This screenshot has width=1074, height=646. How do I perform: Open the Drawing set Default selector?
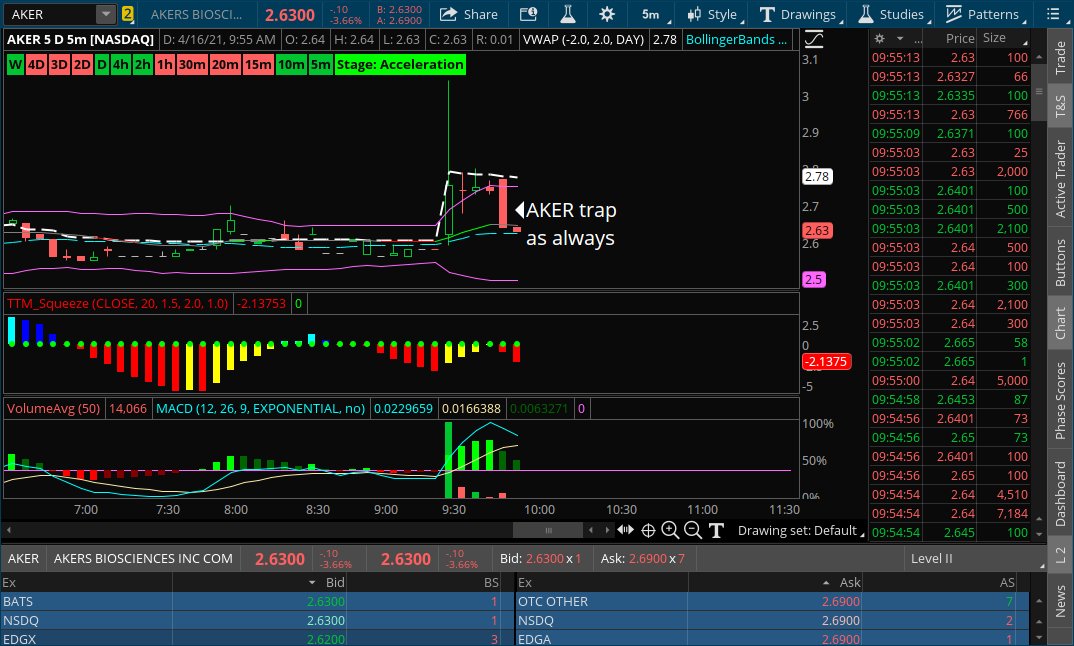click(796, 530)
